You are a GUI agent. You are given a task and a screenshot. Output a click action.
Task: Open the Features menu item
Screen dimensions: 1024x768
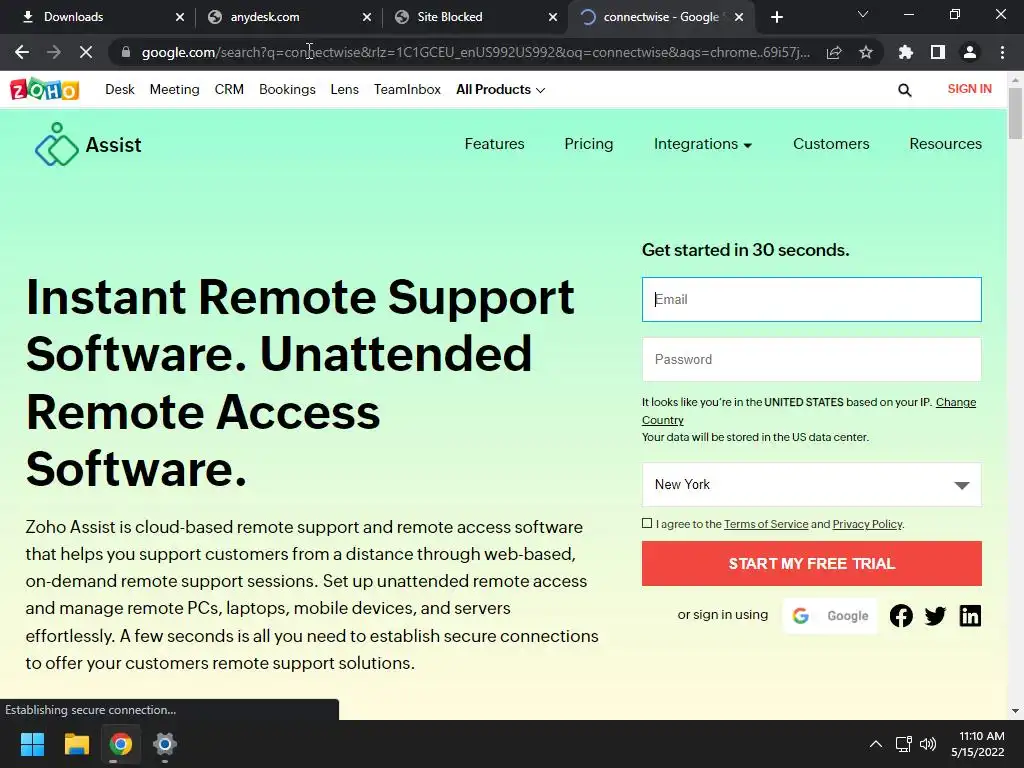494,144
